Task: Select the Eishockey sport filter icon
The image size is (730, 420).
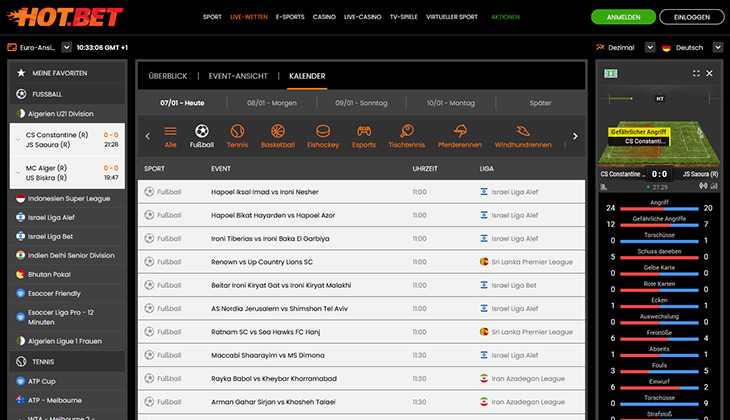Action: pos(323,131)
